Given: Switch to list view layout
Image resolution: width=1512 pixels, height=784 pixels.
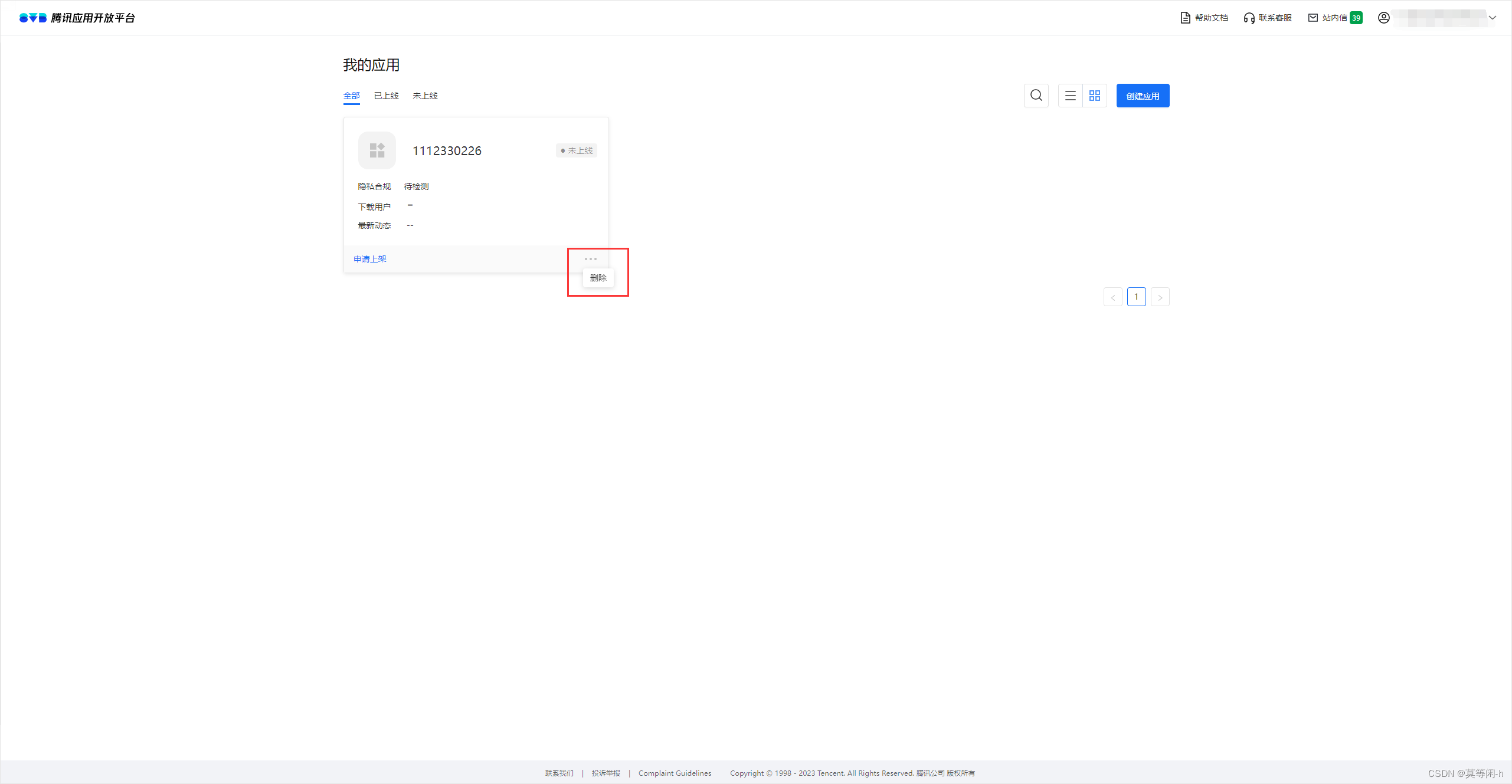Looking at the screenshot, I should (1071, 96).
